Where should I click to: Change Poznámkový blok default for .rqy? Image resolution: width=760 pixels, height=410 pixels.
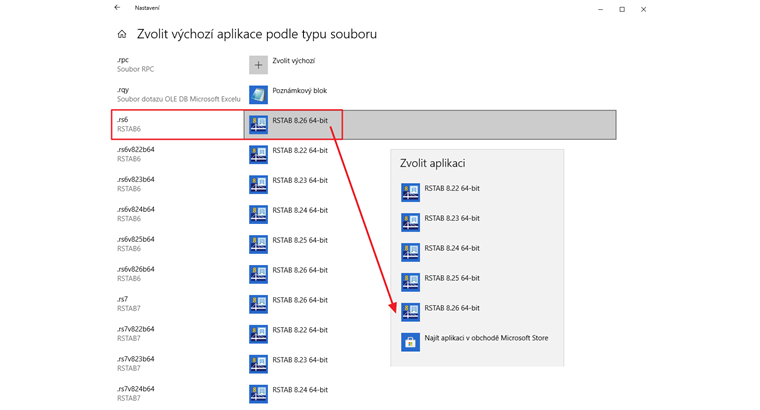(300, 91)
